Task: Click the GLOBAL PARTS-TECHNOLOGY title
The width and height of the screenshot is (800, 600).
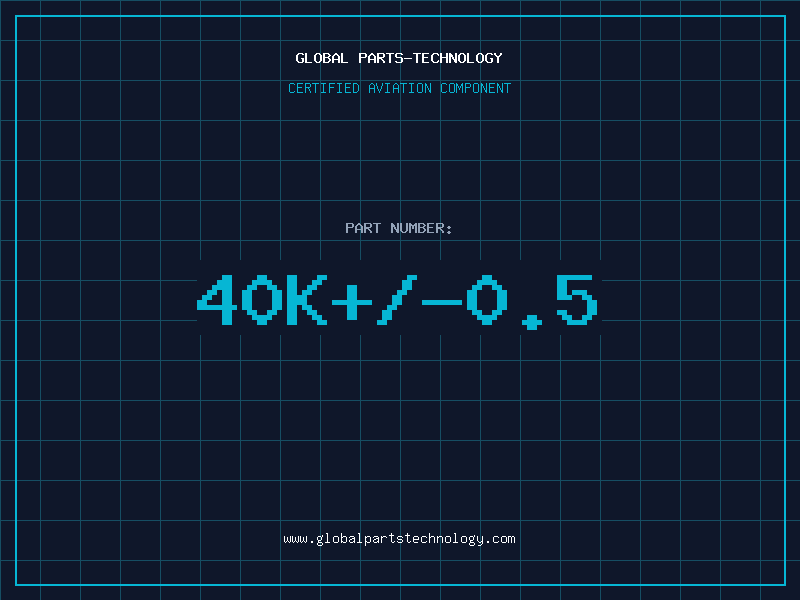Action: tap(399, 58)
